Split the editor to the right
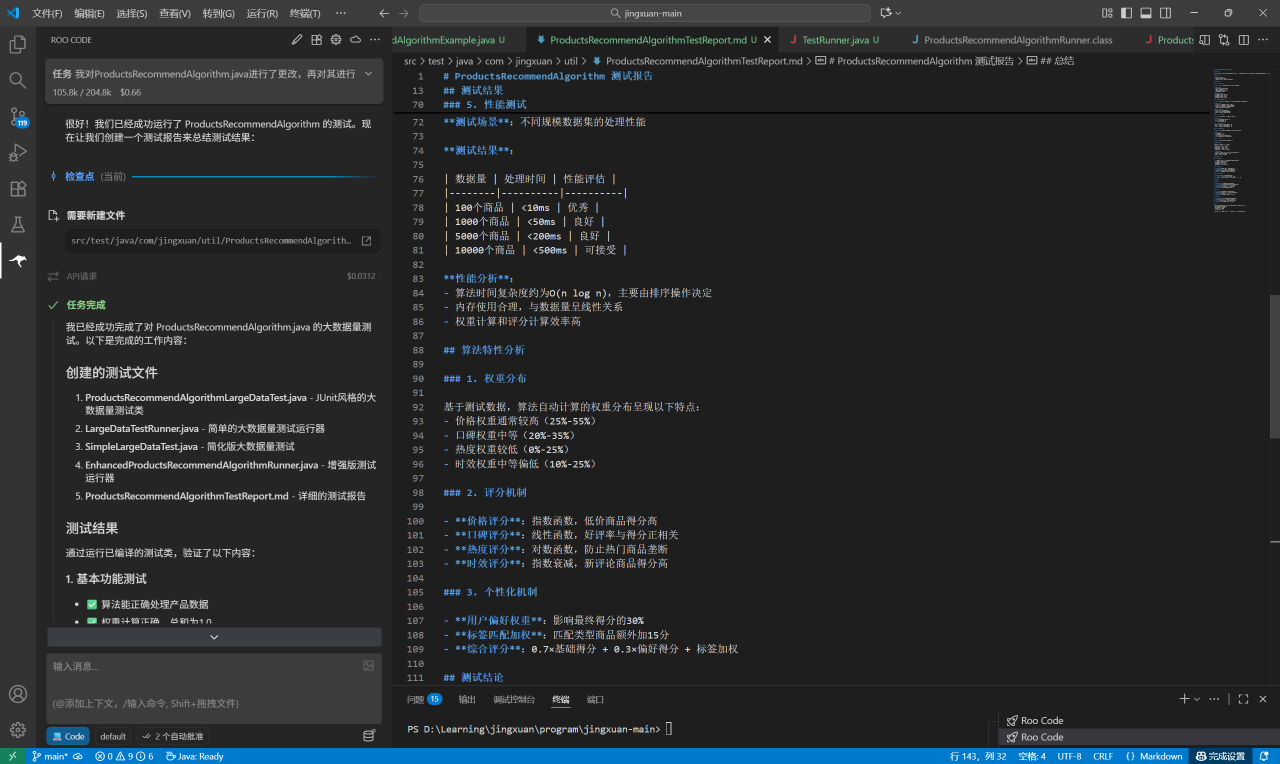Screen dimensions: 1280x764 tap(1242, 40)
